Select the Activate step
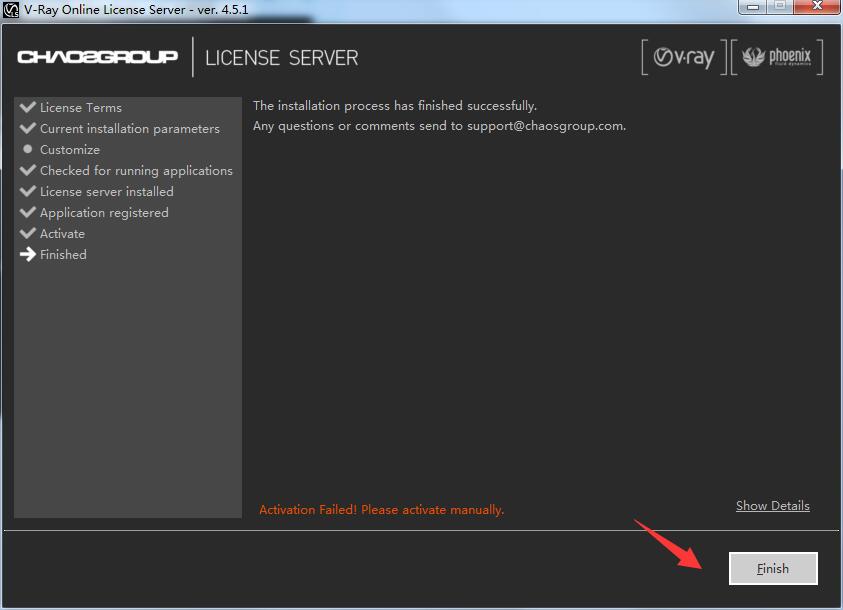The image size is (843, 610). [x=62, y=234]
